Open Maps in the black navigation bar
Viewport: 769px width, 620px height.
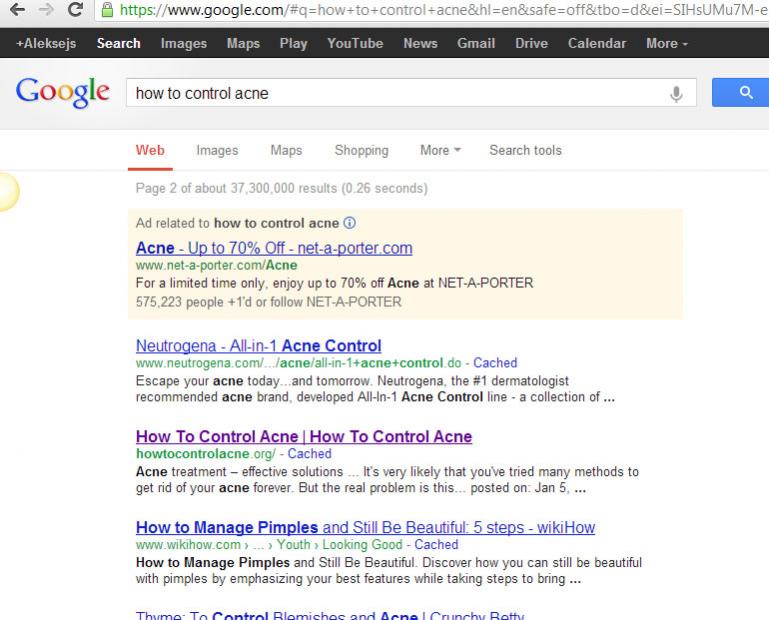coord(243,44)
